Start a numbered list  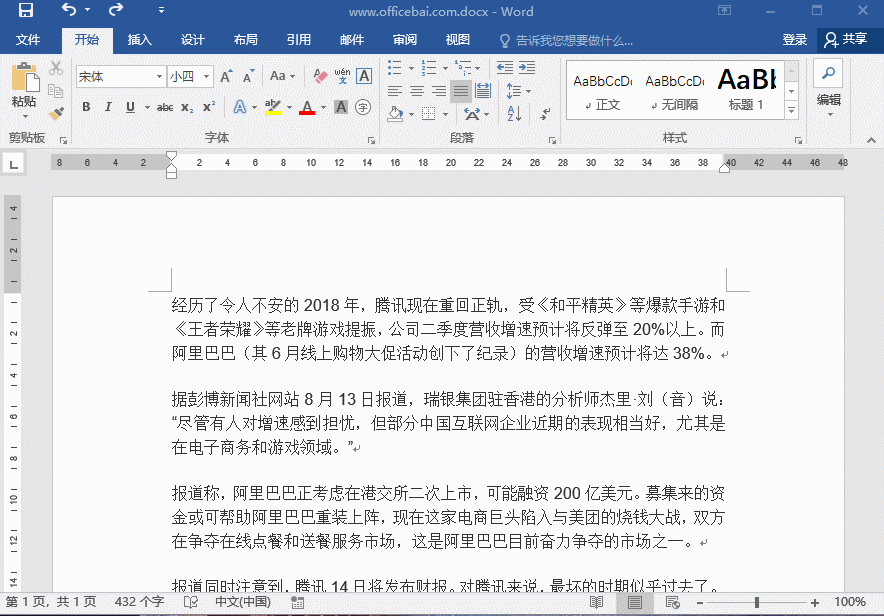tap(428, 68)
